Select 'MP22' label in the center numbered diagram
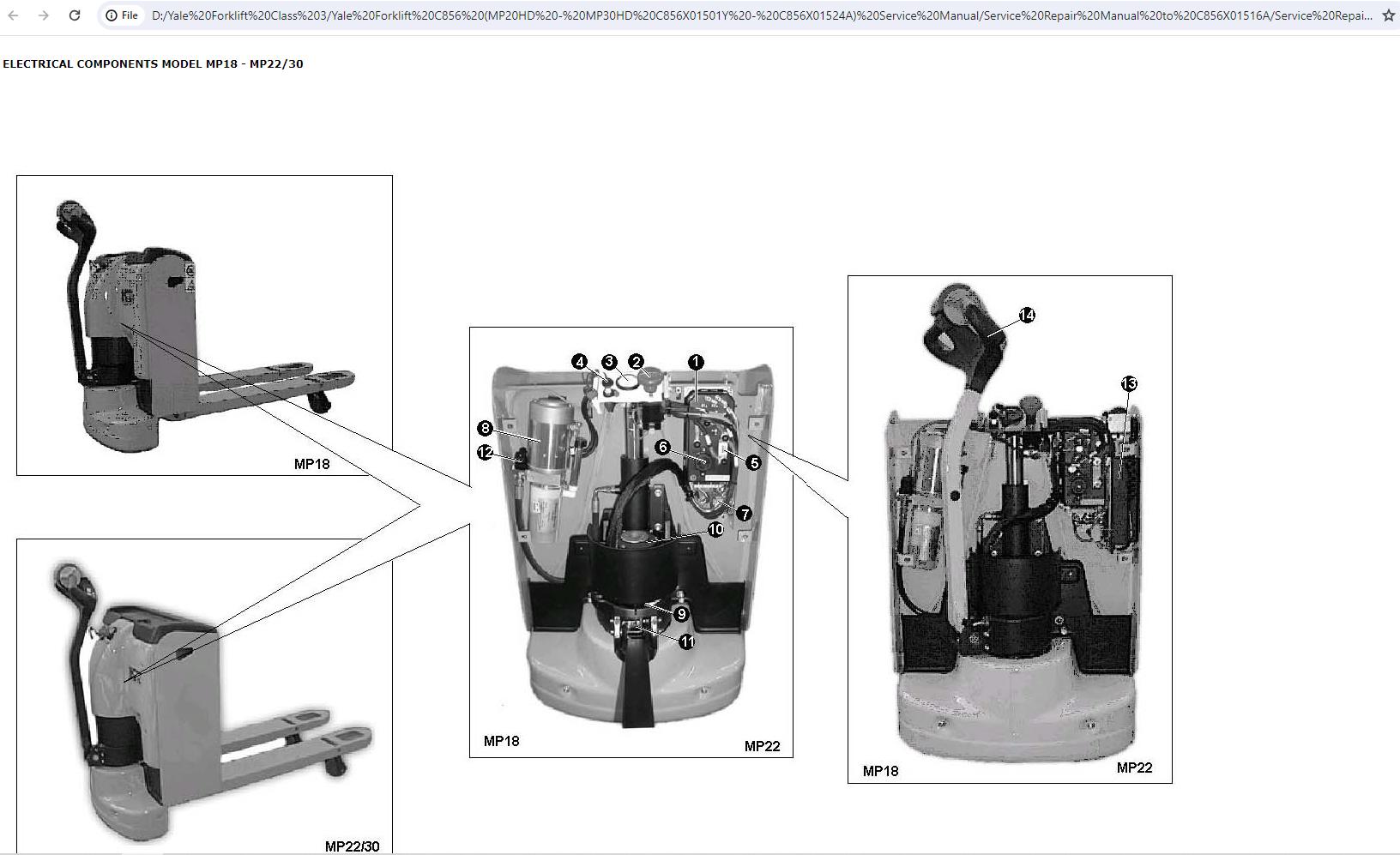Screen dimensions: 1400x855 click(762, 746)
